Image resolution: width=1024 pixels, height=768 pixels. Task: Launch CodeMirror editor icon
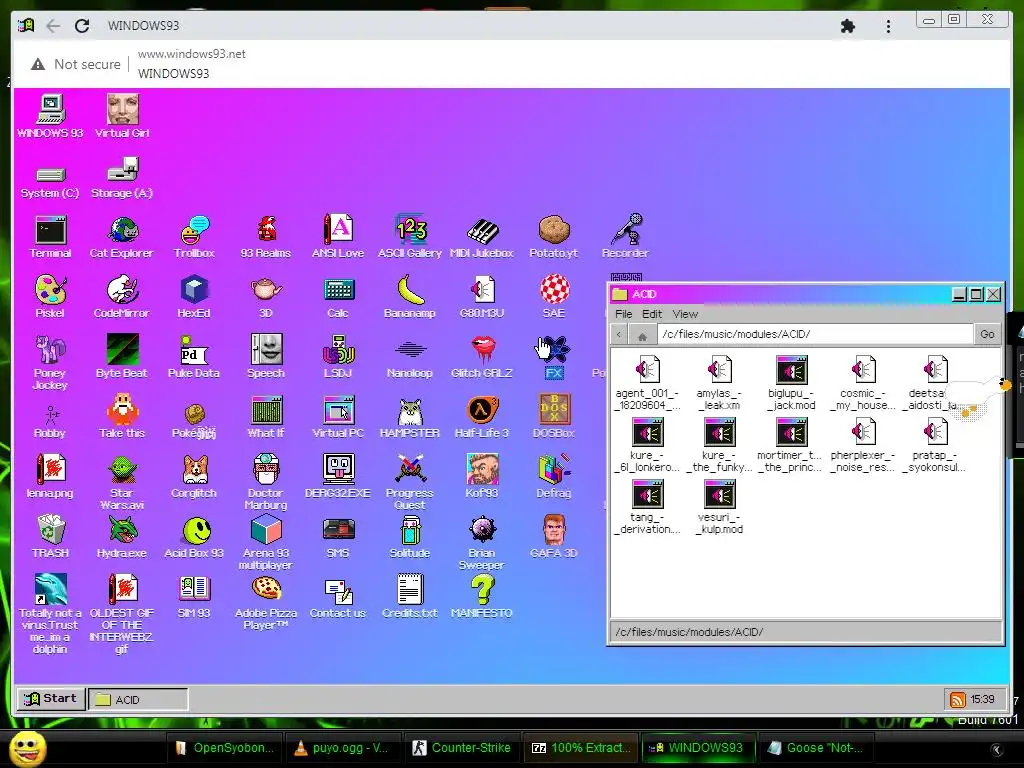(121, 296)
